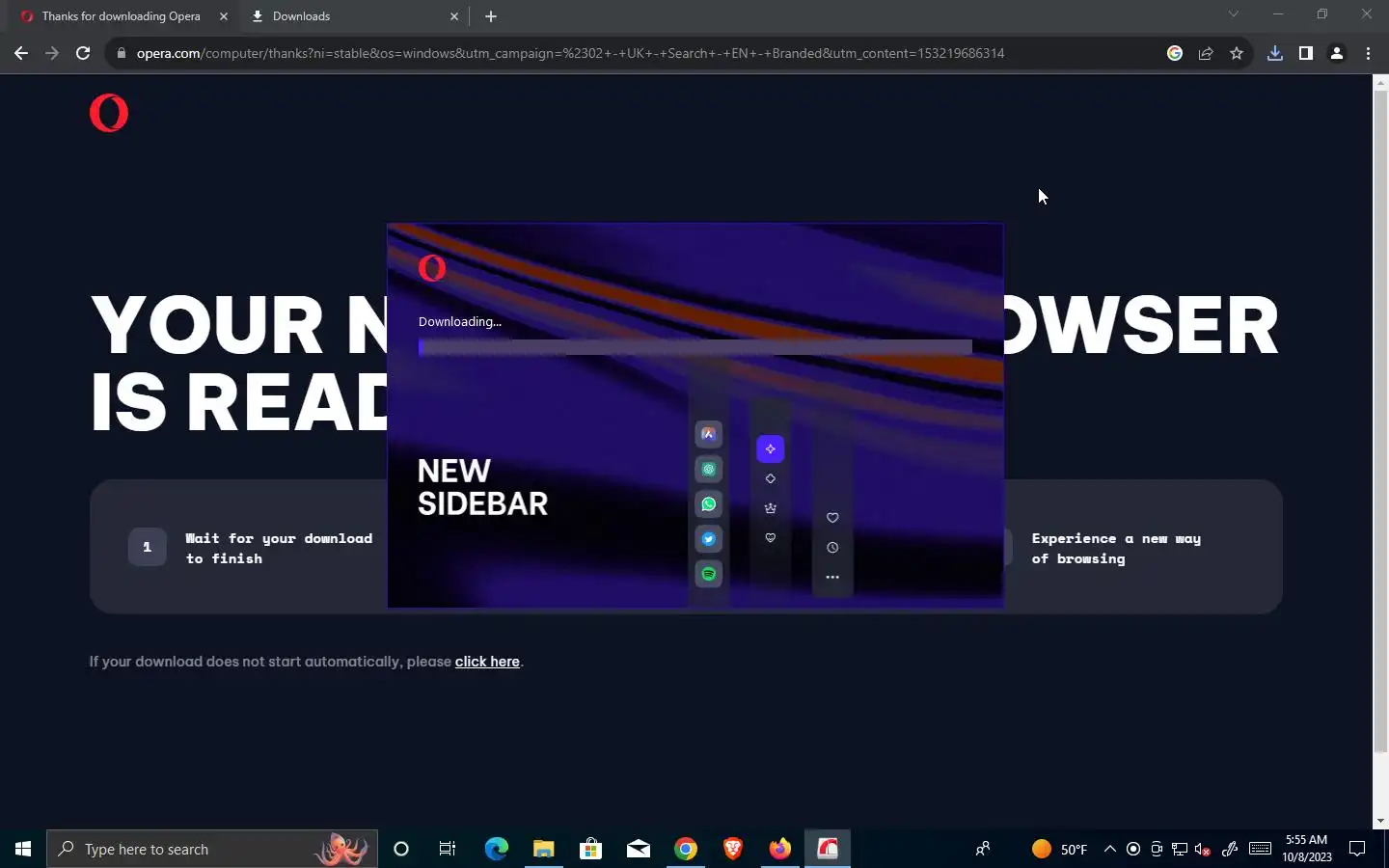Click the heart icon in right sidebar preview
Screen dimensions: 1389x868
click(x=832, y=518)
